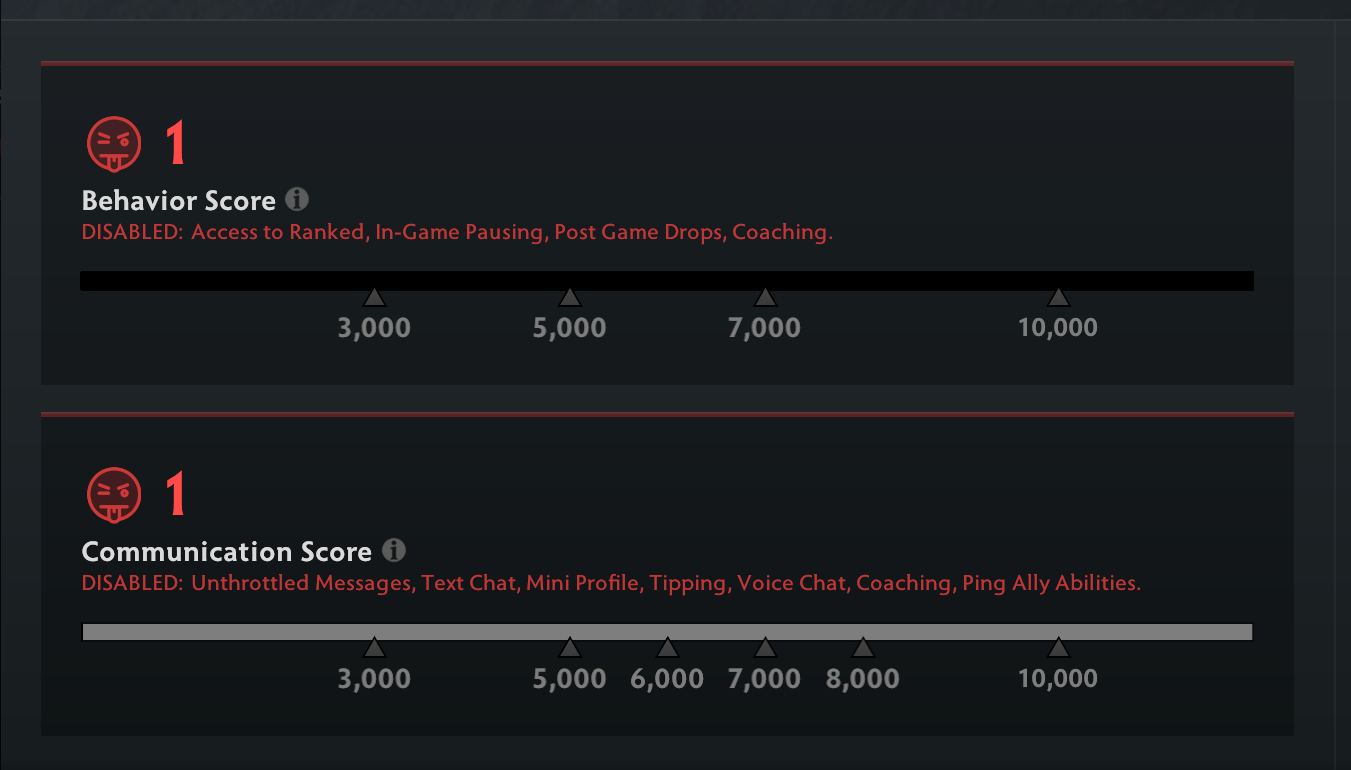Click the 6,000 marker on Communication bar
The image size is (1351, 770).
(x=668, y=648)
